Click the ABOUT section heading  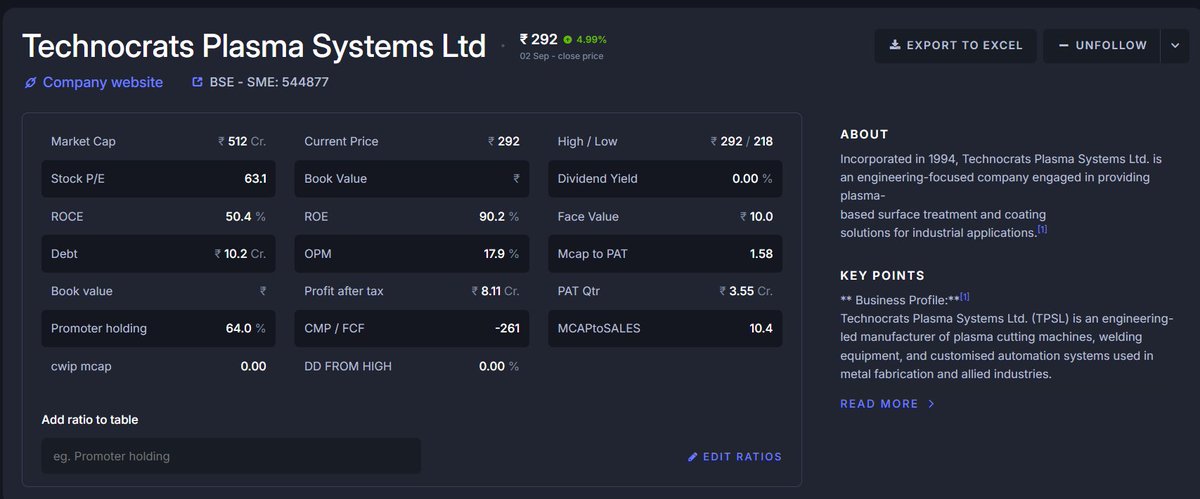pyautogui.click(x=864, y=134)
